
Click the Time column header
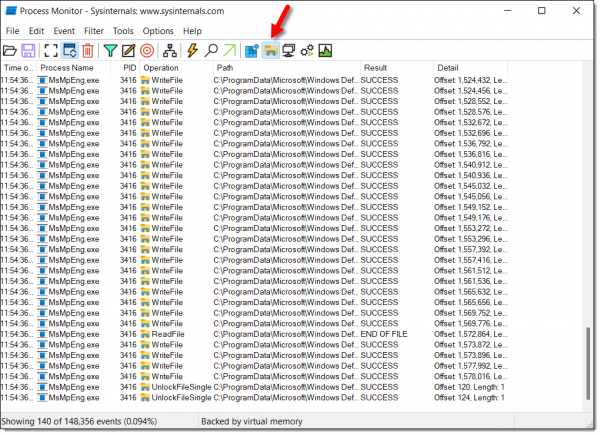(18, 68)
